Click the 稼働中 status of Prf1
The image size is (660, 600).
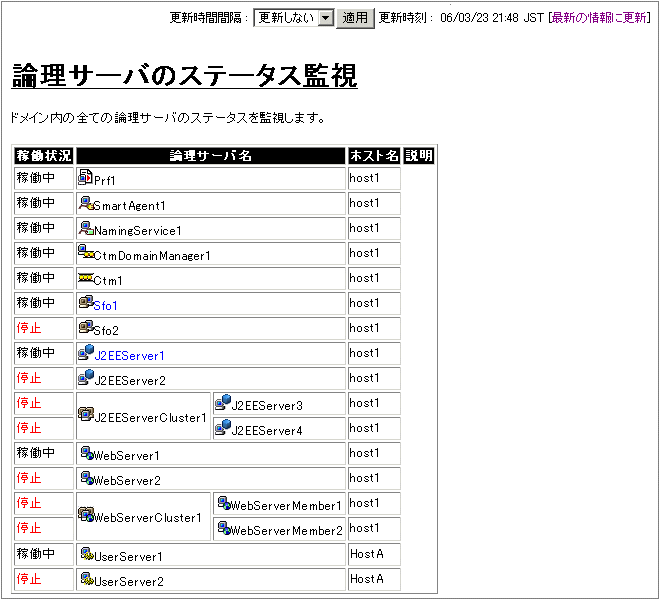pyautogui.click(x=36, y=178)
